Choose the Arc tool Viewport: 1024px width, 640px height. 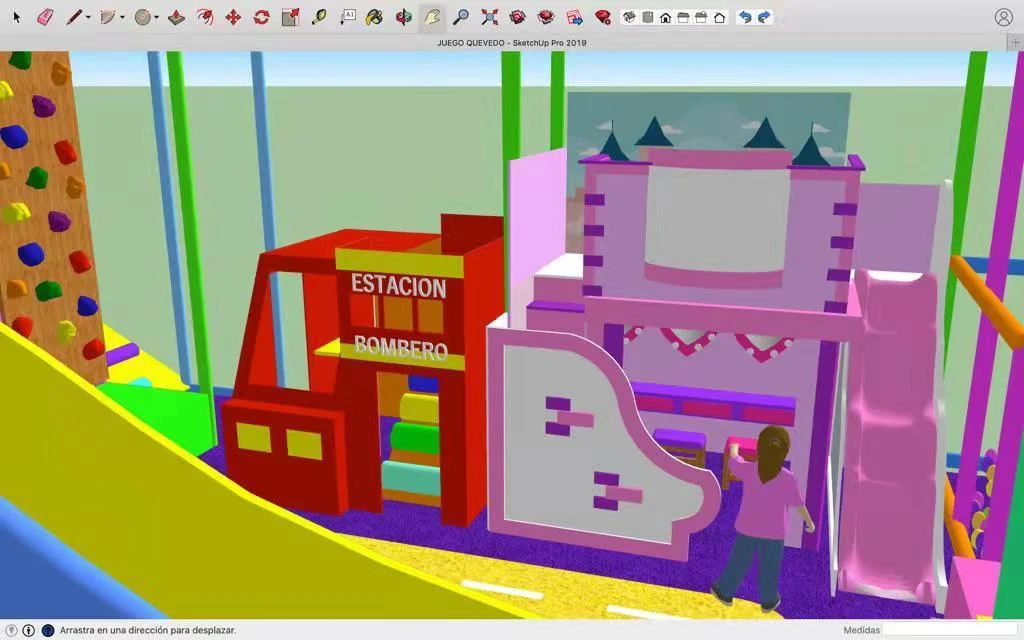click(108, 17)
